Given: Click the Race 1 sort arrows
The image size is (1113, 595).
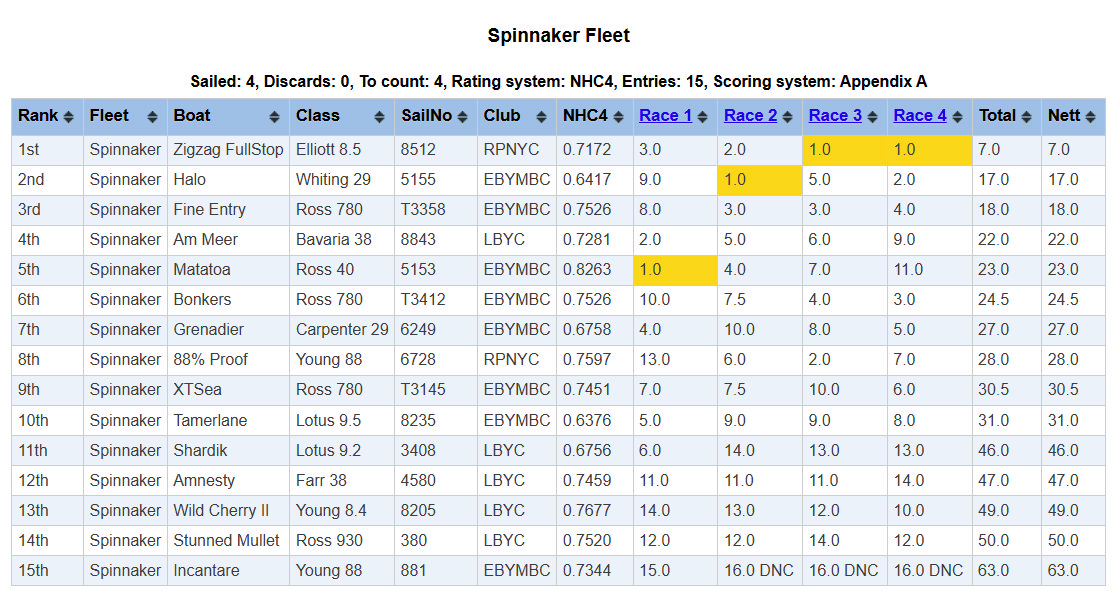Looking at the screenshot, I should (x=704, y=117).
